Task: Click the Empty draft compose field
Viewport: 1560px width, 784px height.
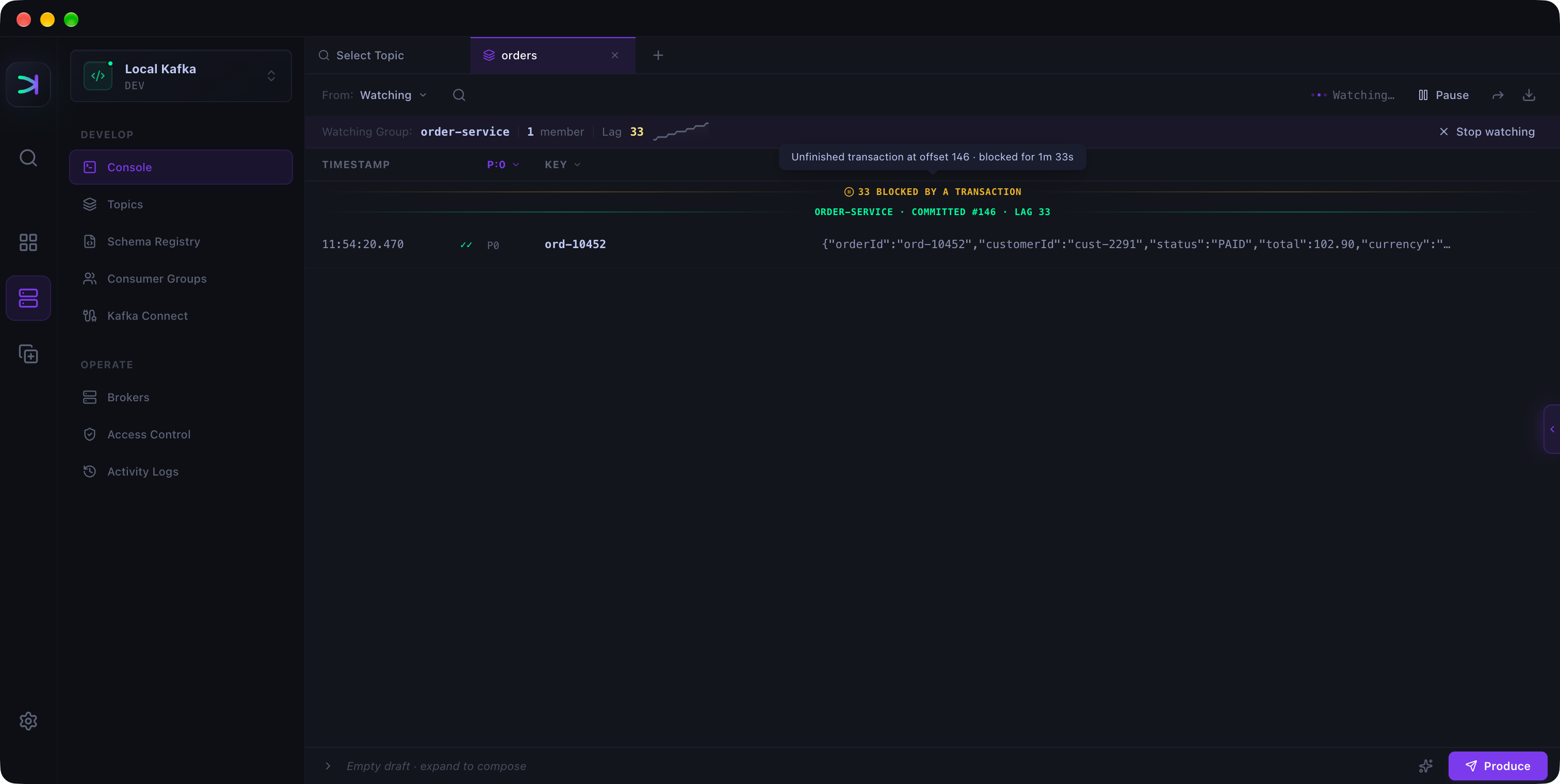Action: click(436, 766)
